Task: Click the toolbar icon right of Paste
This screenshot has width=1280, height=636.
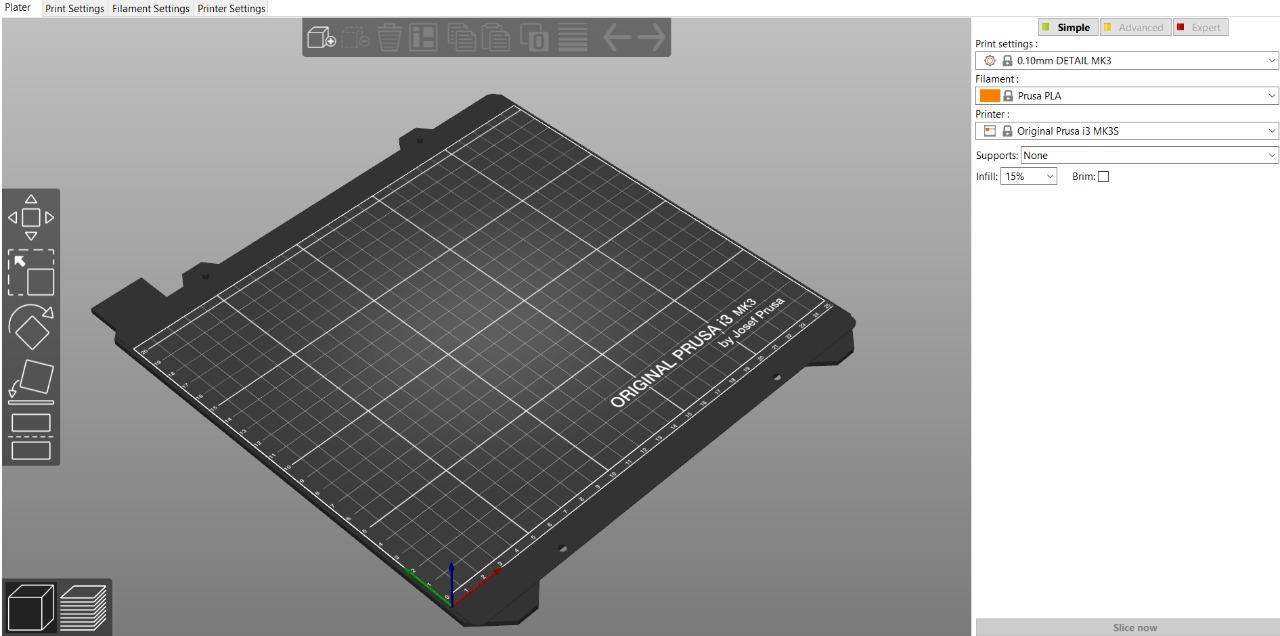Action: (534, 38)
